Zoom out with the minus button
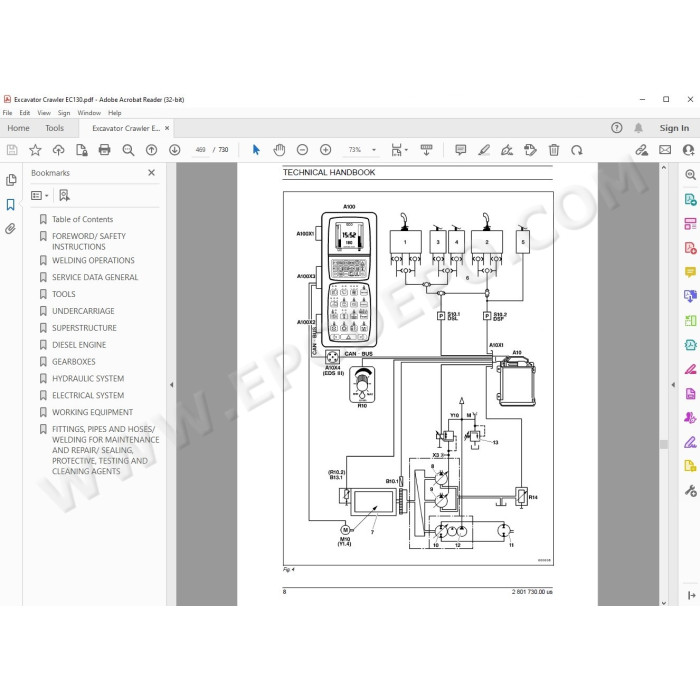The height and width of the screenshot is (700, 700). click(302, 150)
